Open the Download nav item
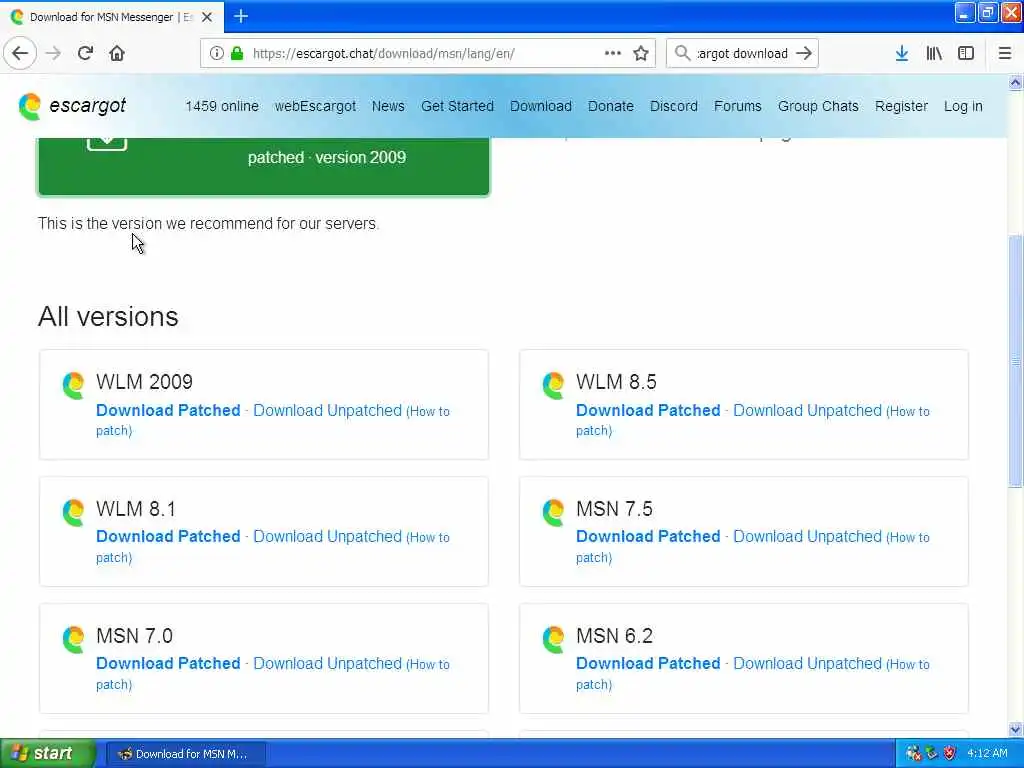Viewport: 1024px width, 768px height. (x=541, y=106)
